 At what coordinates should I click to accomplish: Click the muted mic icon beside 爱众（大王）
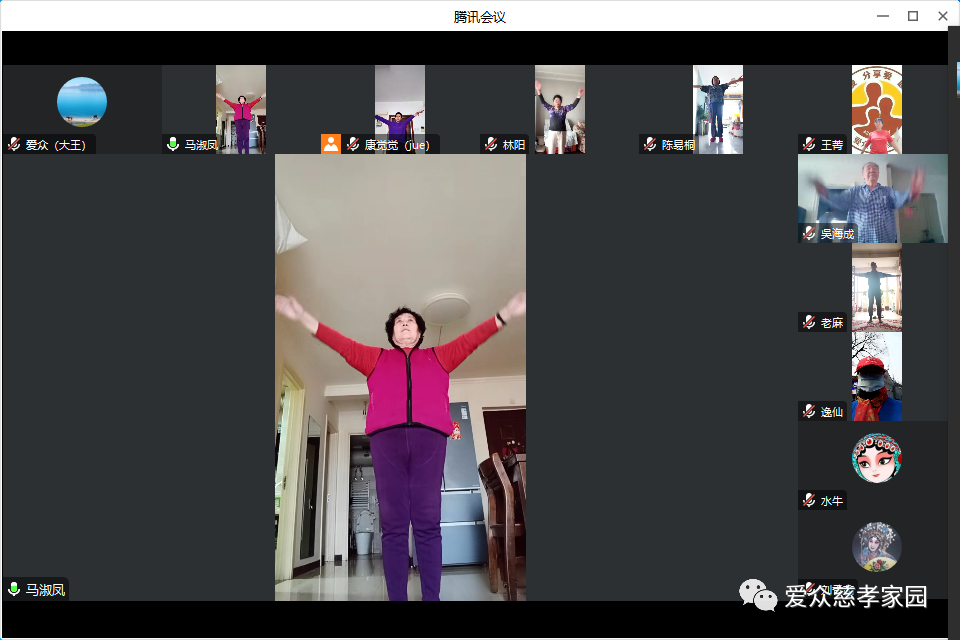pyautogui.click(x=14, y=145)
